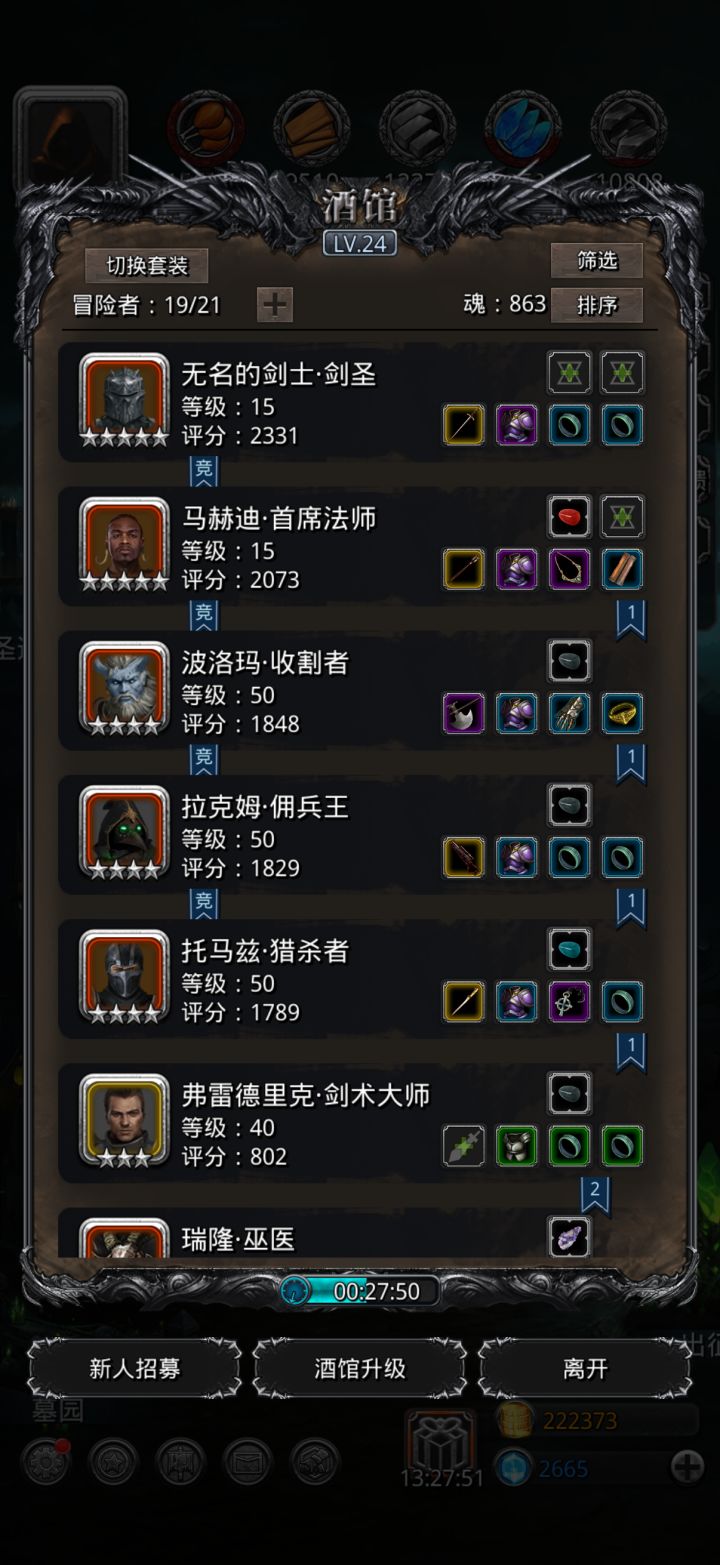The height and width of the screenshot is (1565, 720).
Task: Click the 新人招募 button
Action: tap(135, 1368)
